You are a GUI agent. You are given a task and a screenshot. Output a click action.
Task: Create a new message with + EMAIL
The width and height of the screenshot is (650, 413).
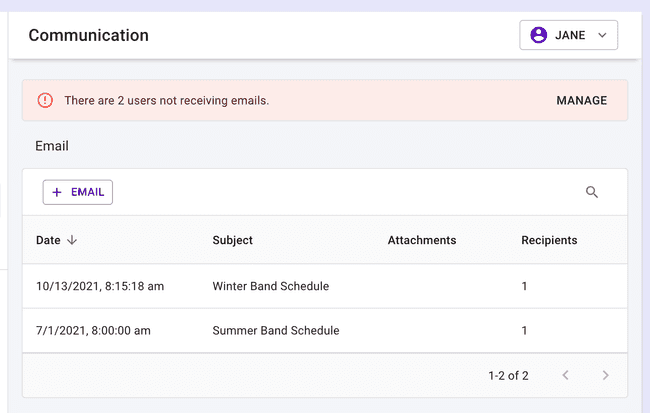pyautogui.click(x=78, y=192)
